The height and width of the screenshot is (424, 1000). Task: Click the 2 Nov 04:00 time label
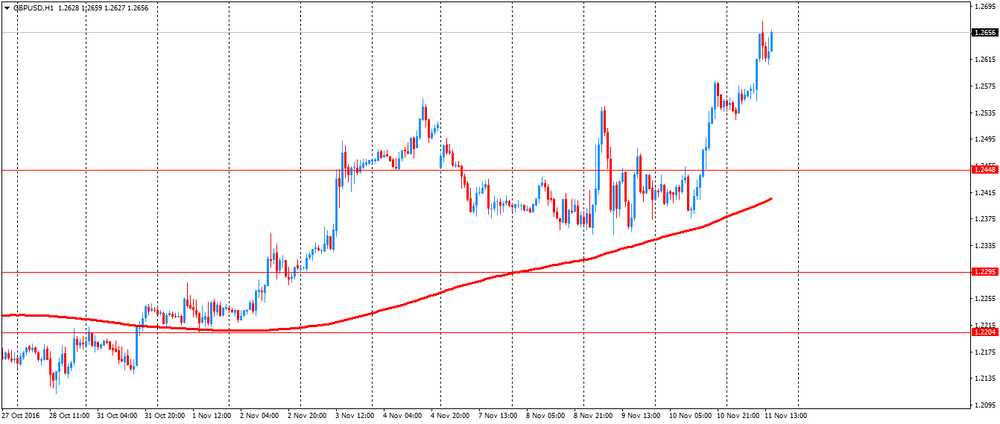click(x=259, y=416)
